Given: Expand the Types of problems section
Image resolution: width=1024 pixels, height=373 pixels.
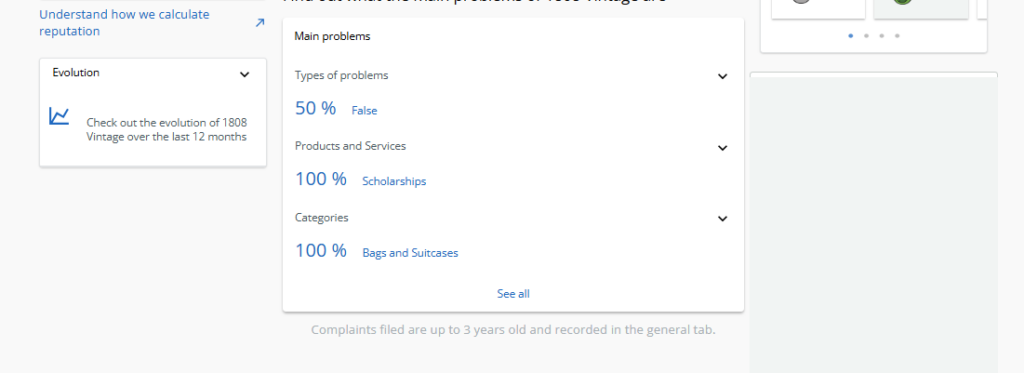Looking at the screenshot, I should pos(722,76).
